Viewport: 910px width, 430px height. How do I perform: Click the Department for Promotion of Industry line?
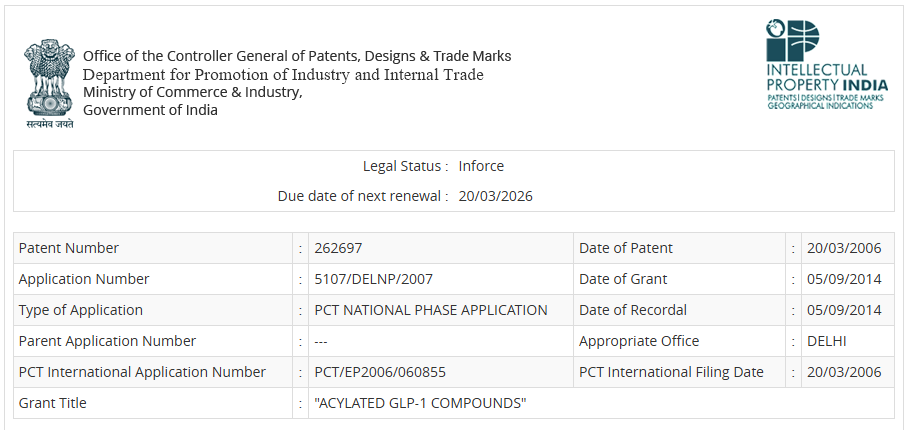point(283,75)
